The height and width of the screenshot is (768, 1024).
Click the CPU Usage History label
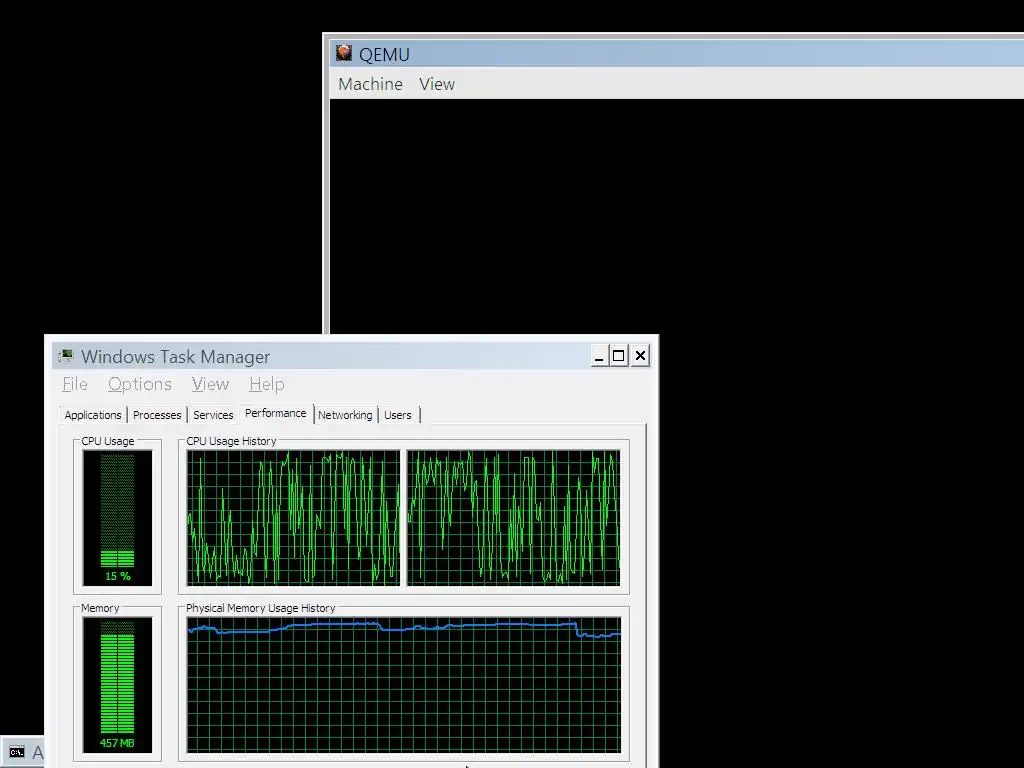point(231,441)
